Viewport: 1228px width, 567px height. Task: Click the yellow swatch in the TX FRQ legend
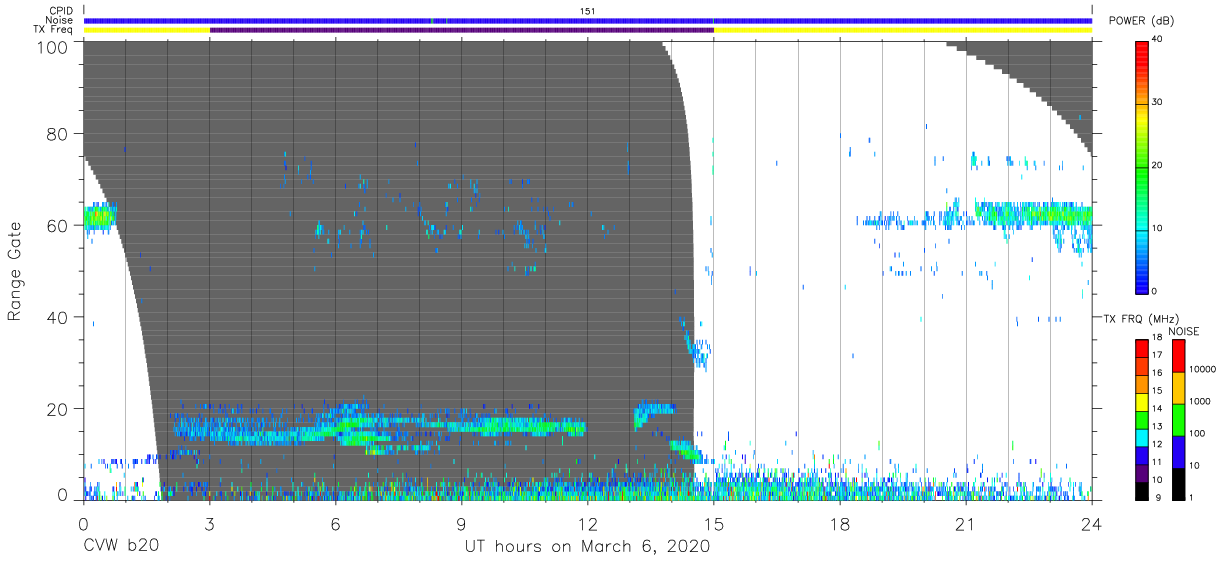[x=1141, y=400]
